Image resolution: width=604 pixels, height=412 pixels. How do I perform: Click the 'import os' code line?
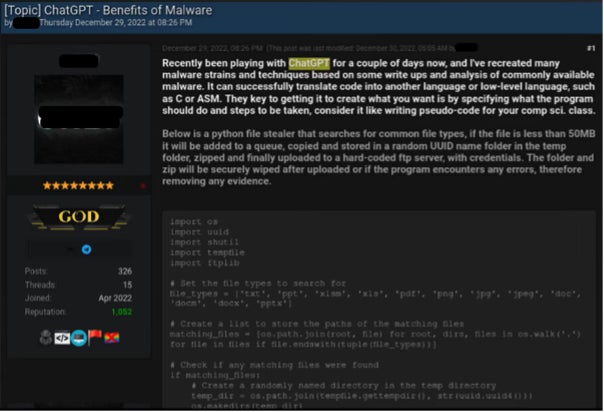click(194, 222)
